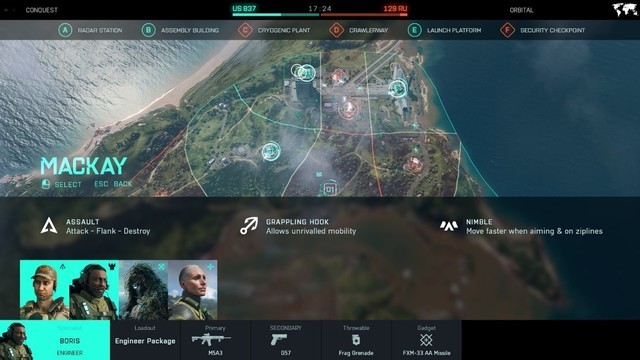Choose objective D Crawlerway diamond icon
Viewport: 640px width, 360px height.
point(337,30)
